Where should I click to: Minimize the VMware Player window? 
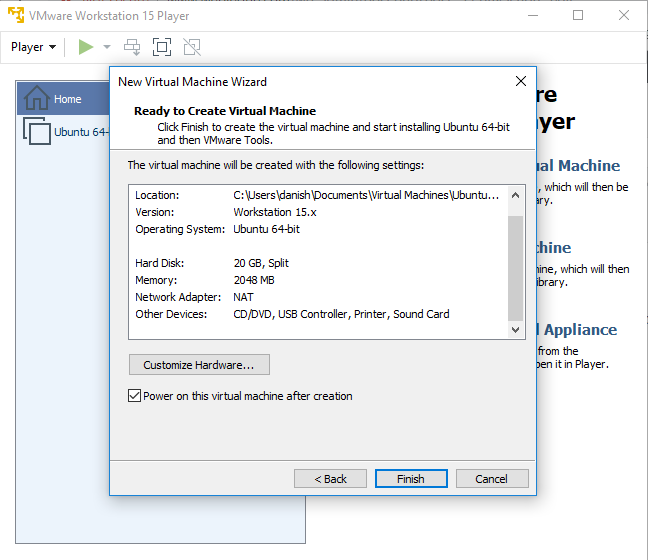tap(533, 15)
